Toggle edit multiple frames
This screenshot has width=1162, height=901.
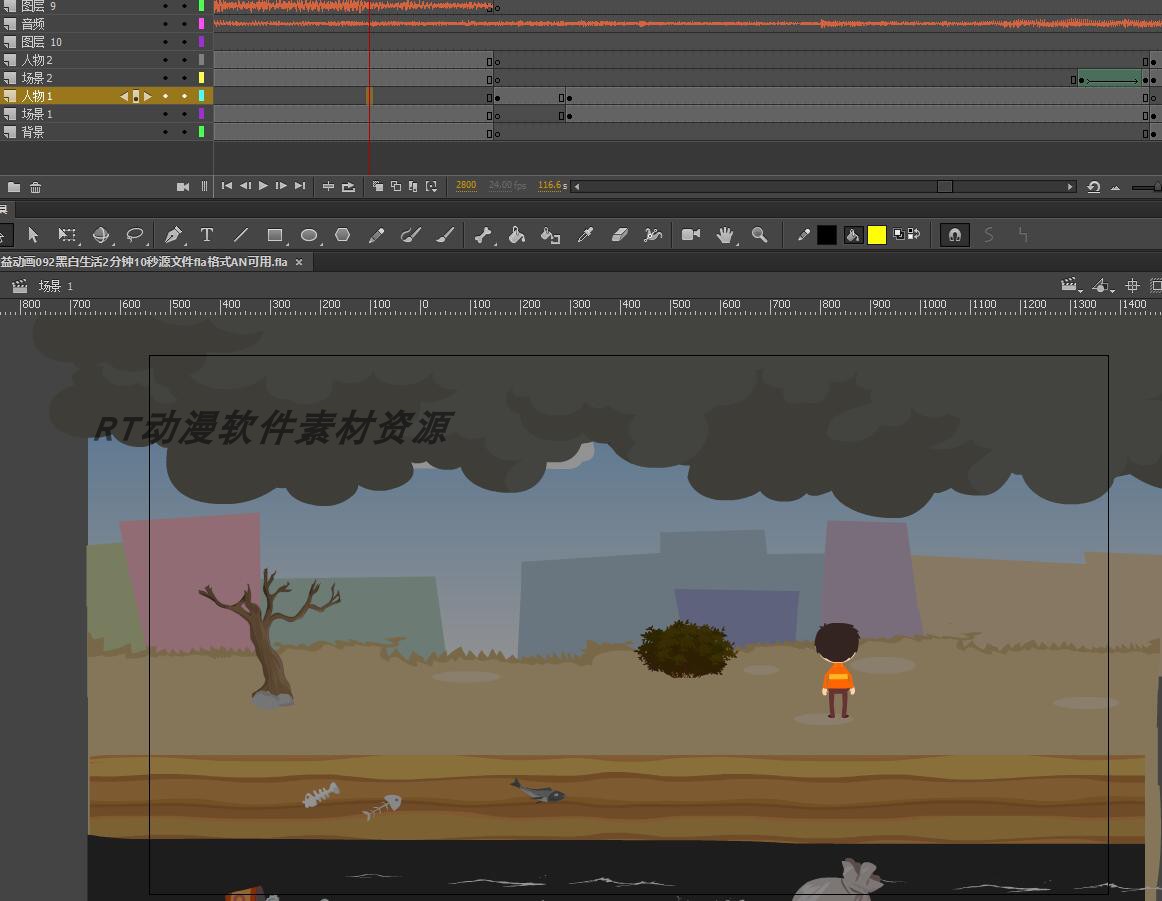[413, 187]
